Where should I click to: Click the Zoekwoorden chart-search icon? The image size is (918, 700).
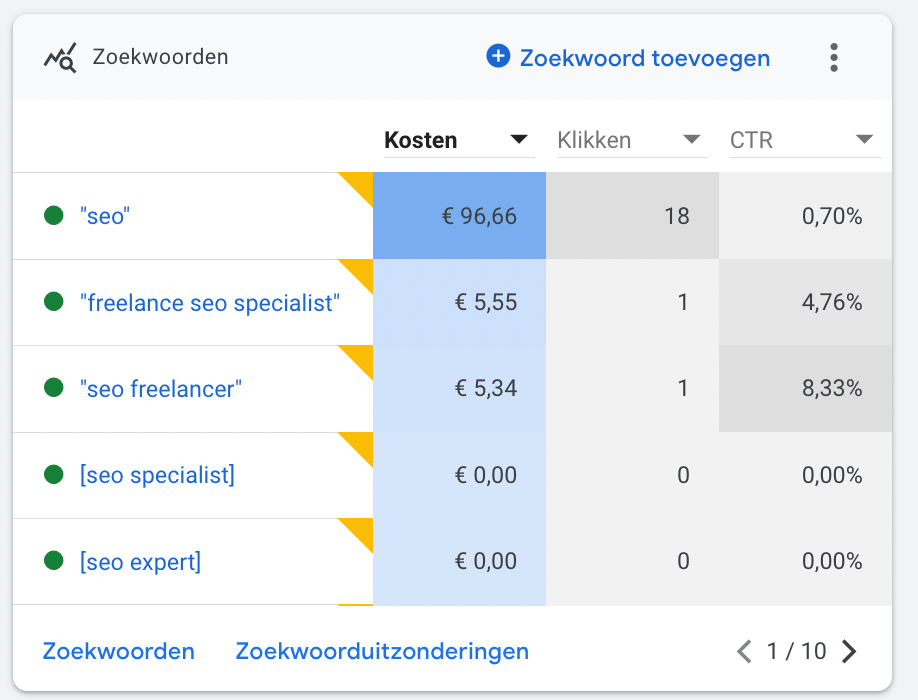pyautogui.click(x=60, y=58)
